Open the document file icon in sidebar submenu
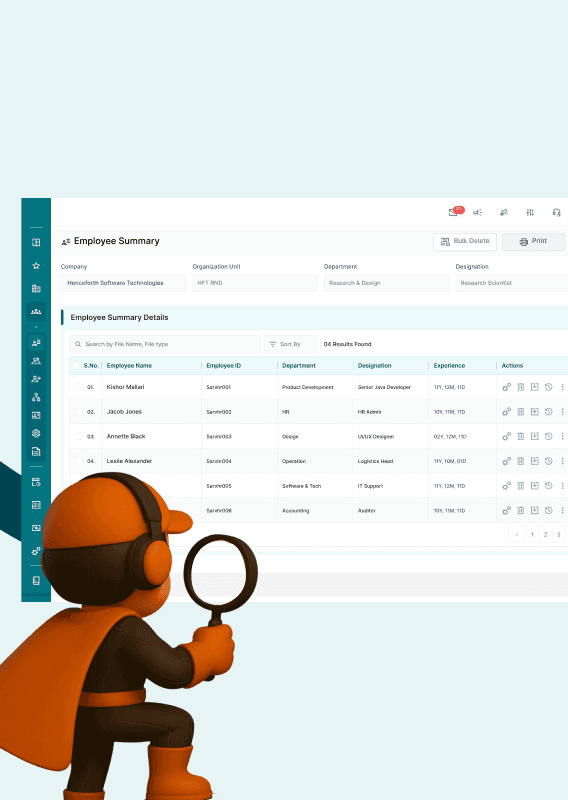Viewport: 568px width, 800px height. pyautogui.click(x=36, y=452)
